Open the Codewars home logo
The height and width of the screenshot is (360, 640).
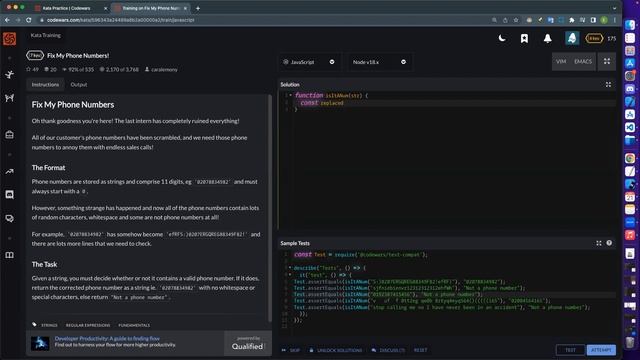(9, 39)
